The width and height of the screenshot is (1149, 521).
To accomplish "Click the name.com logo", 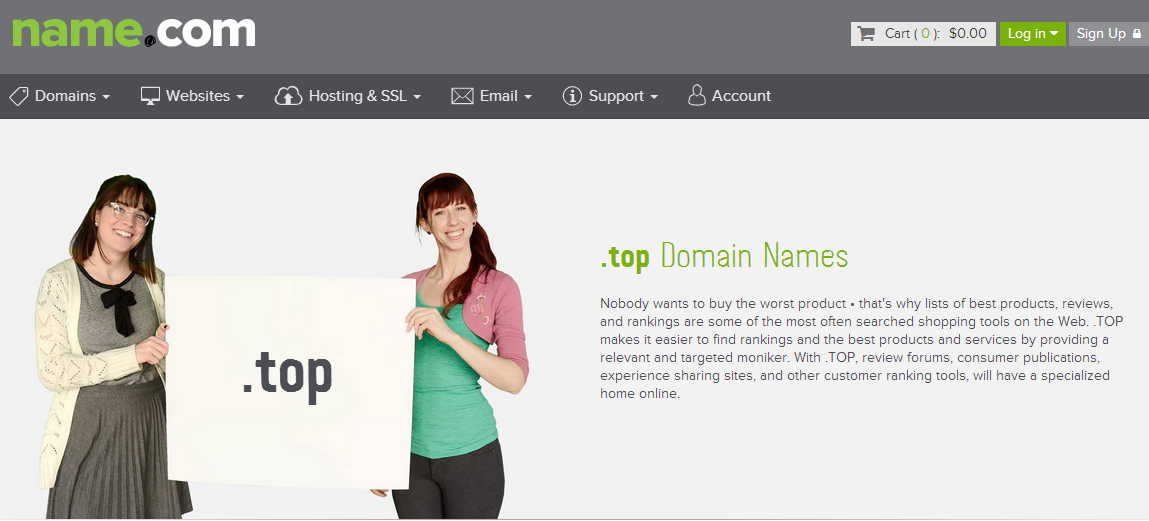I will click(x=134, y=32).
